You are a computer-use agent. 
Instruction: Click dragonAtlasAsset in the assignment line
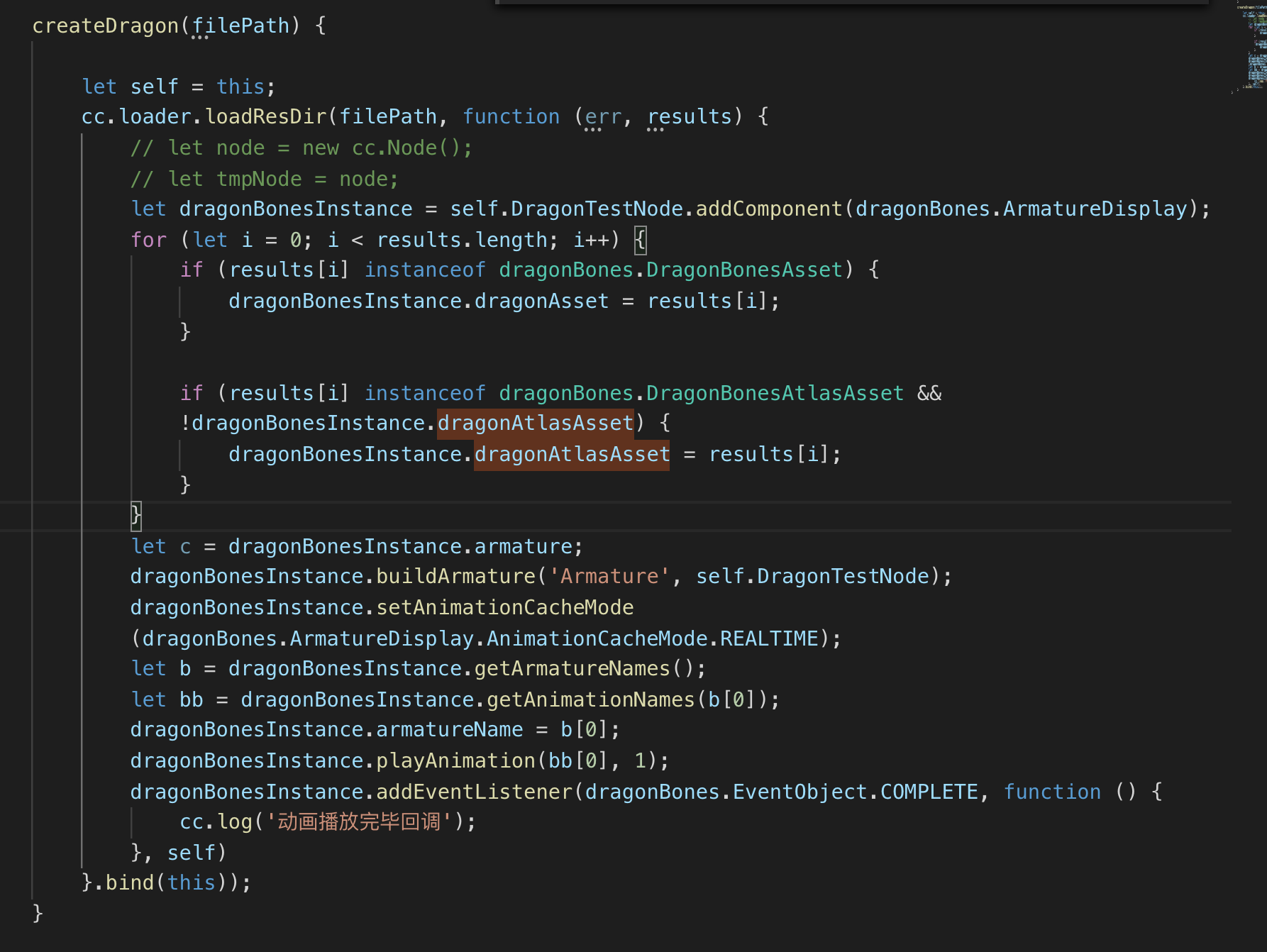coord(572,454)
